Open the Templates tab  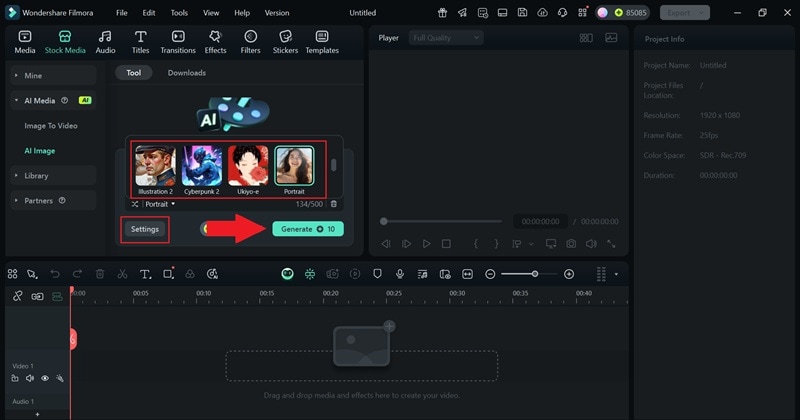pos(322,42)
